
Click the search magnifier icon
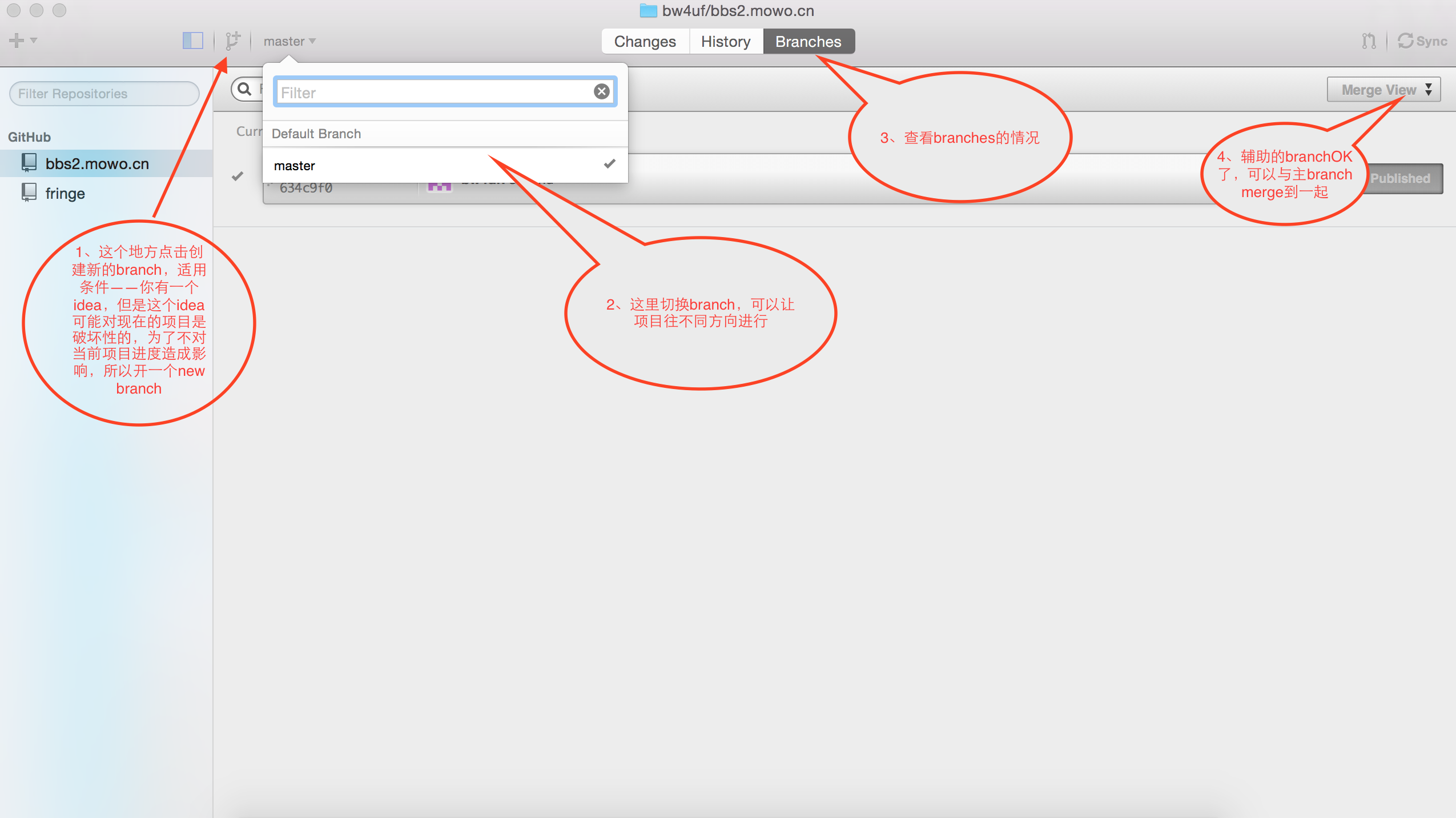pos(243,91)
